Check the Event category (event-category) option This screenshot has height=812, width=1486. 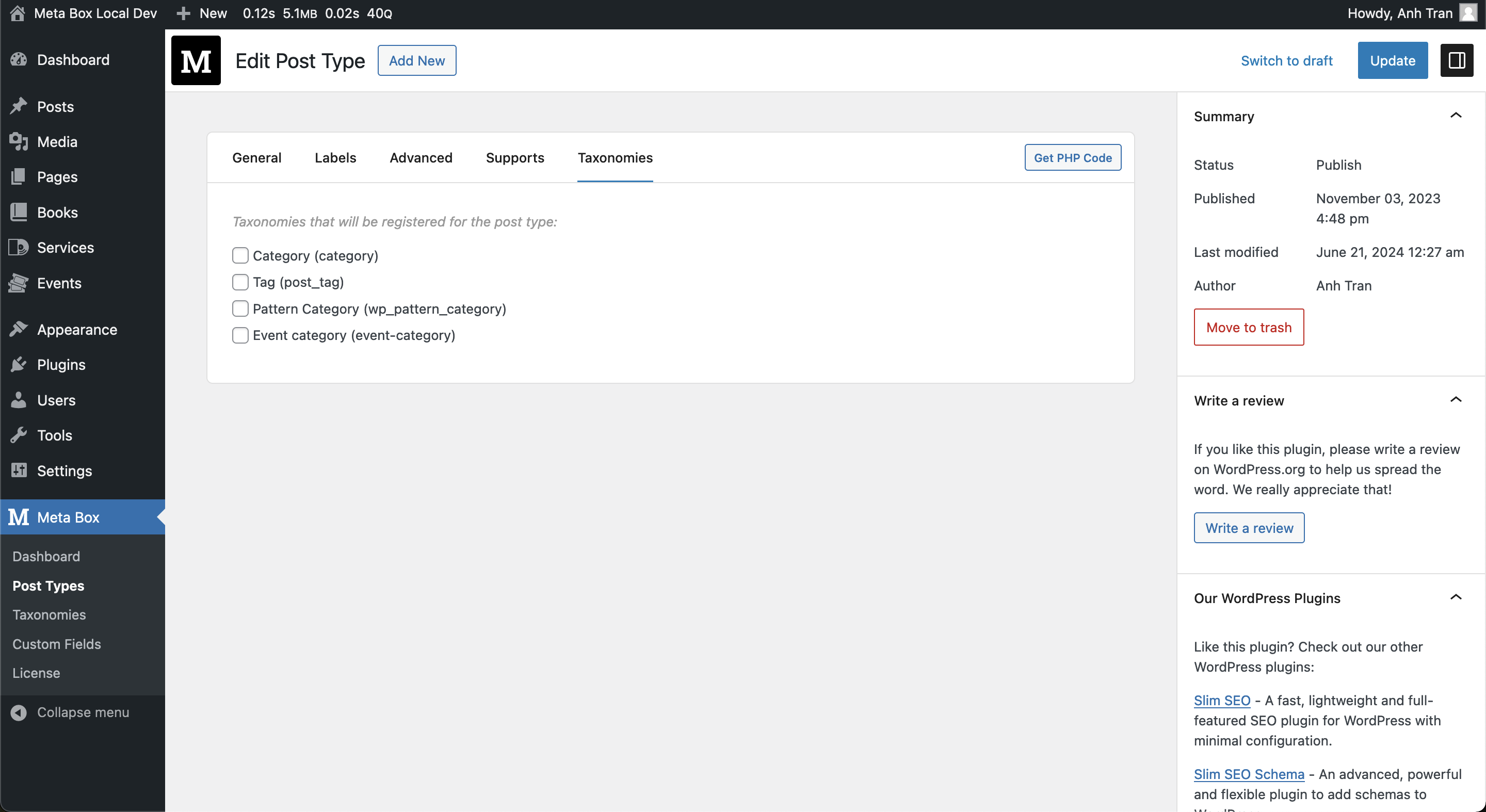click(x=240, y=334)
